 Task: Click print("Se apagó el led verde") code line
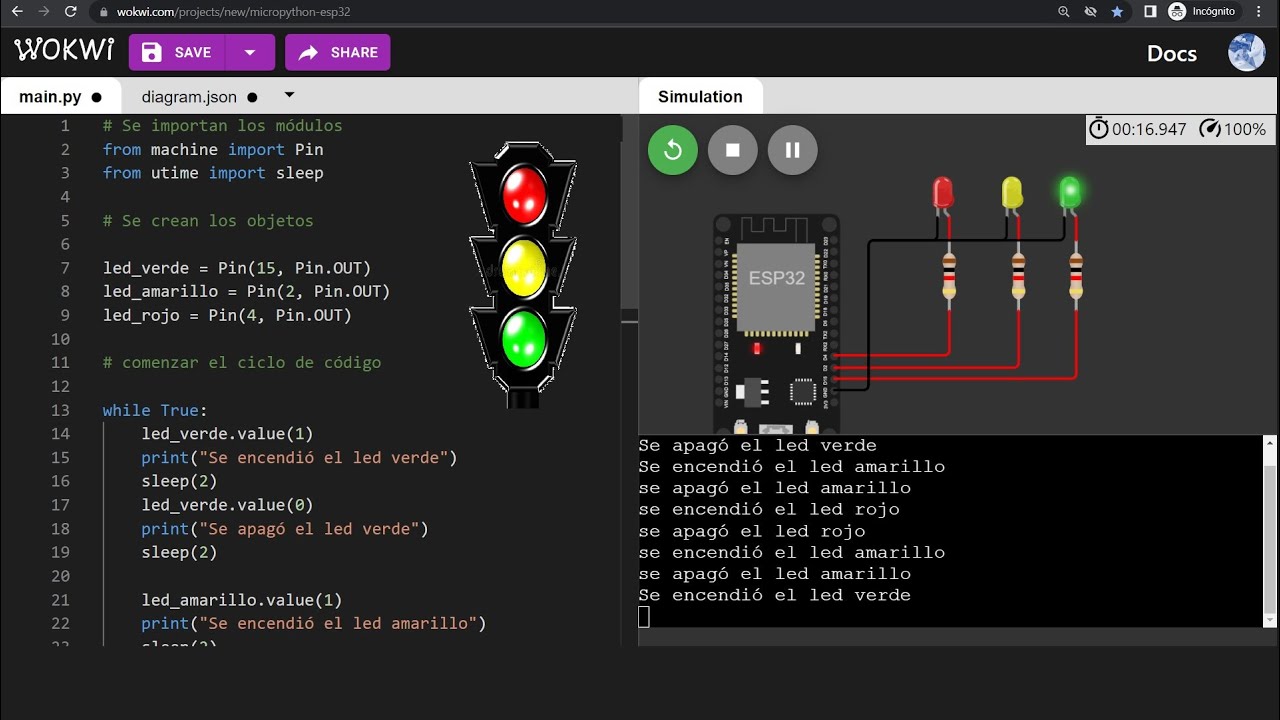pos(285,529)
